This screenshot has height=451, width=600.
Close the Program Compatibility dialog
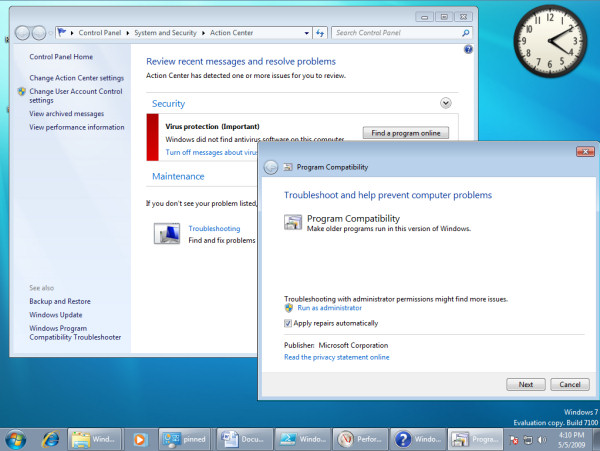(x=585, y=152)
